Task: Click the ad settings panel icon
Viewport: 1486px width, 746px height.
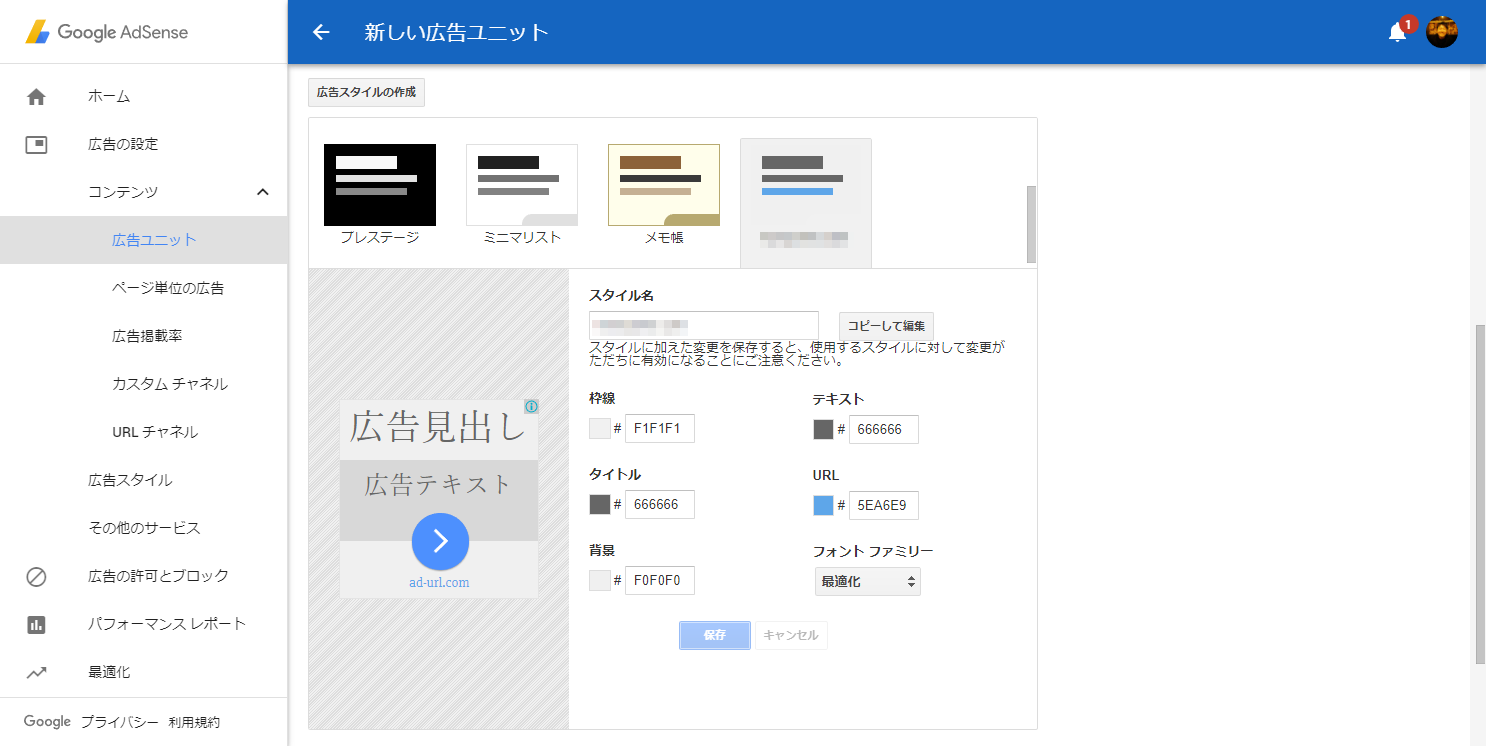Action: (x=36, y=145)
